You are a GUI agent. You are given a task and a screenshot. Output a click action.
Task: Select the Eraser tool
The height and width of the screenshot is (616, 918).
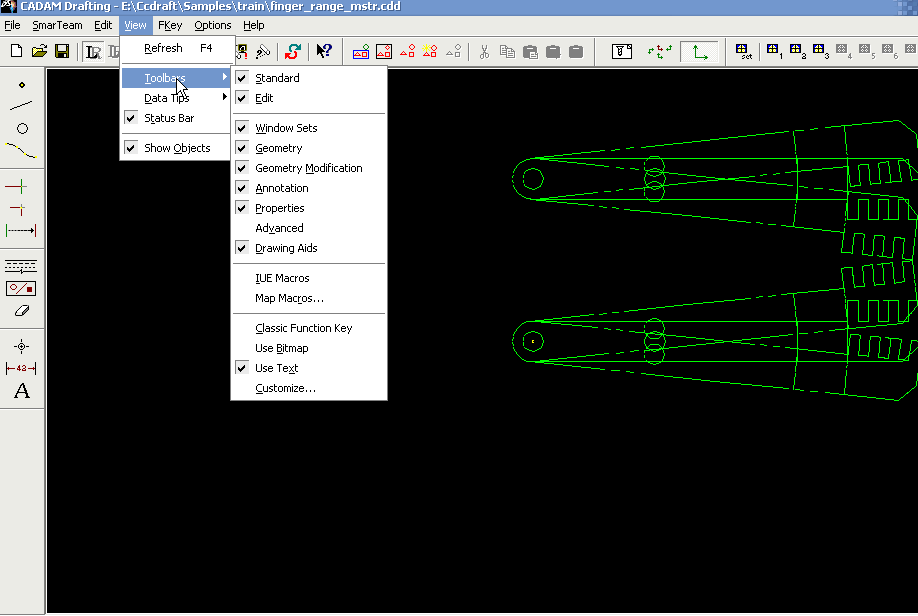coord(22,311)
